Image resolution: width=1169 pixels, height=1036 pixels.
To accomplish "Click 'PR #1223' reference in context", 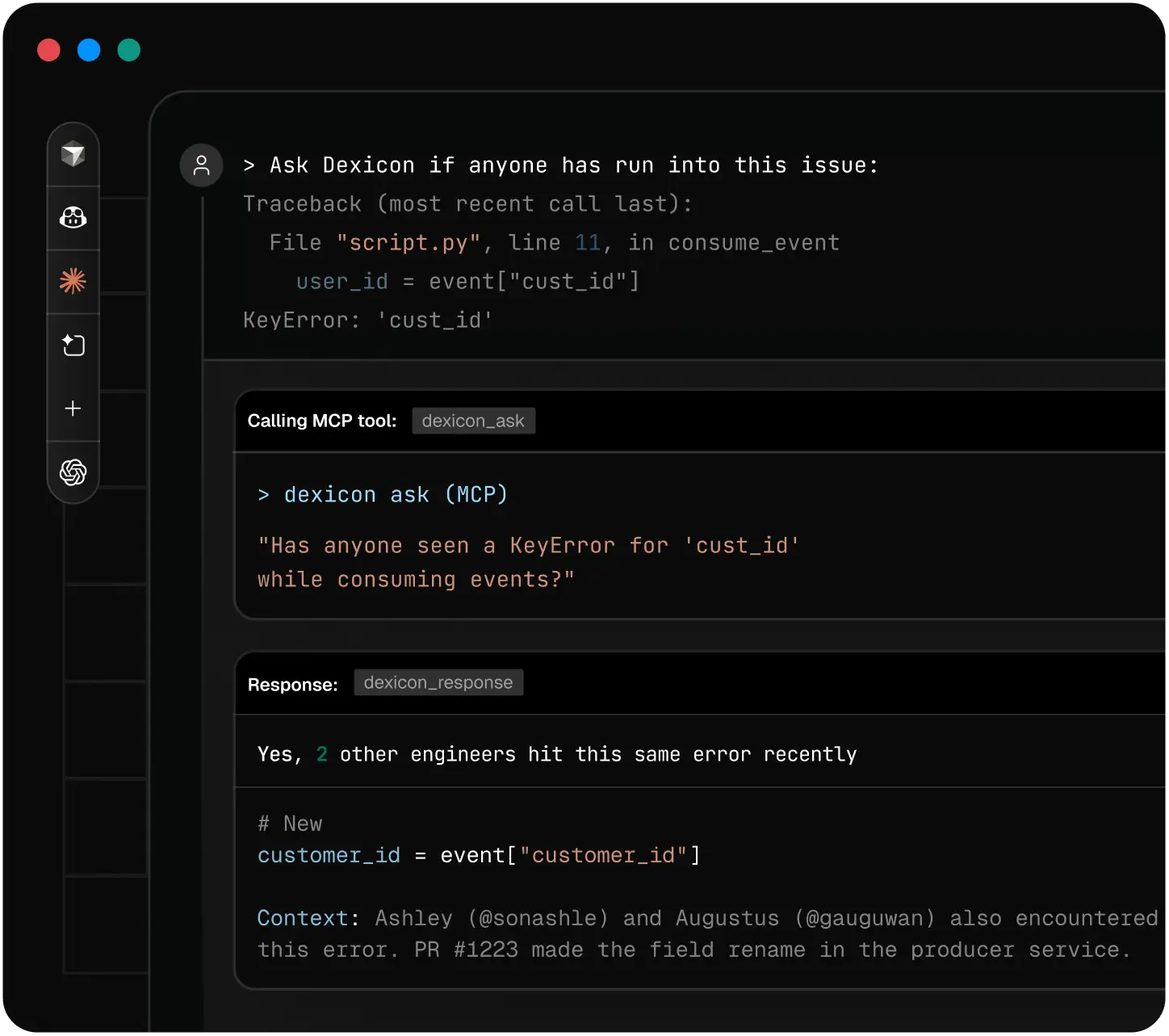I will pos(466,950).
